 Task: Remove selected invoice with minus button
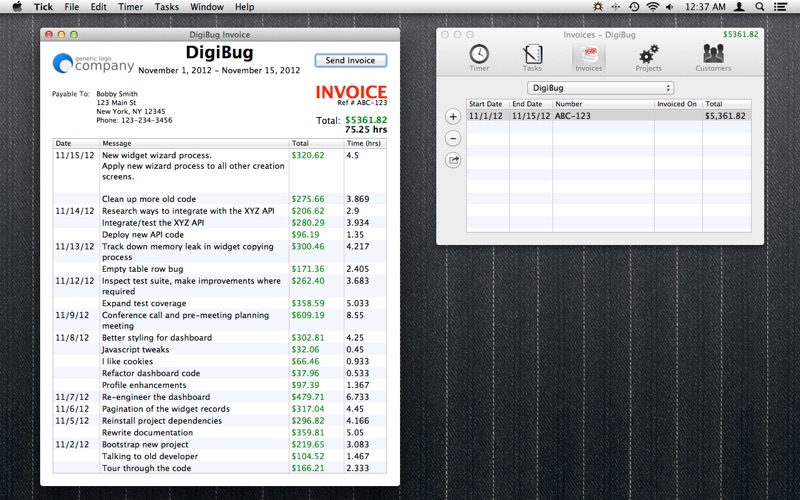tap(453, 138)
